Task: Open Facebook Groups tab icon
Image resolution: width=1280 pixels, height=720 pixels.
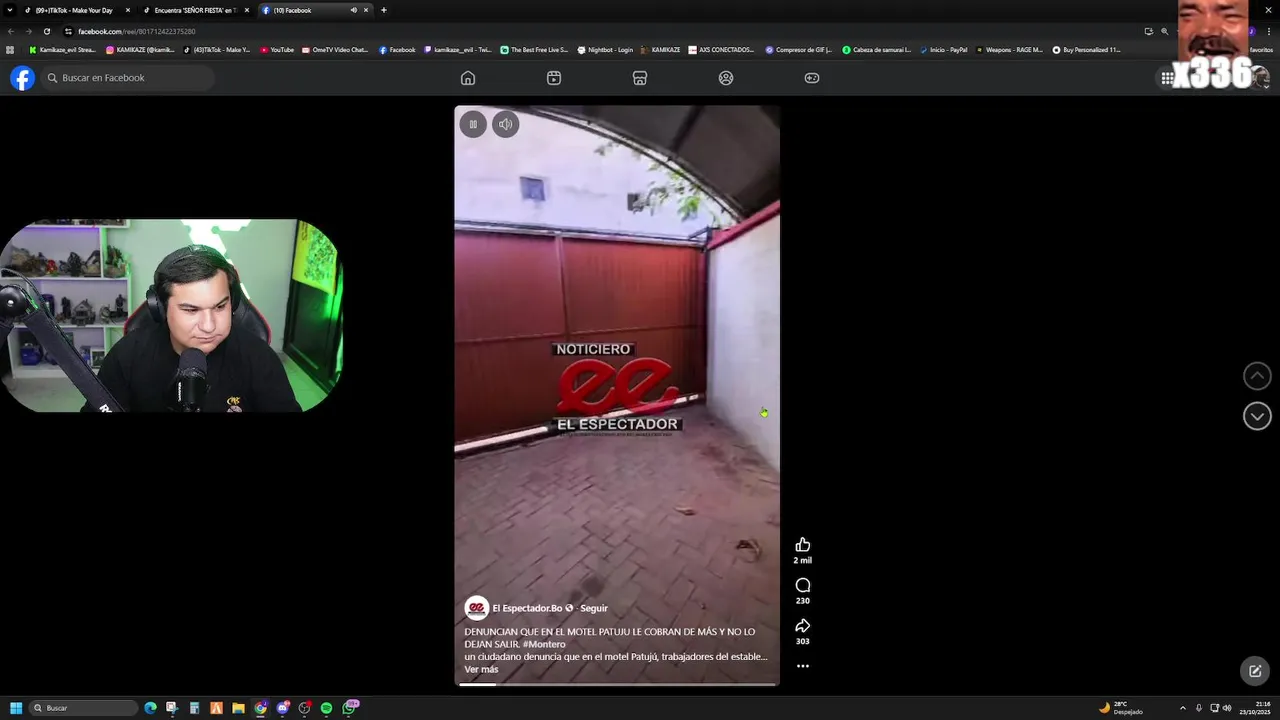Action: coord(726,78)
